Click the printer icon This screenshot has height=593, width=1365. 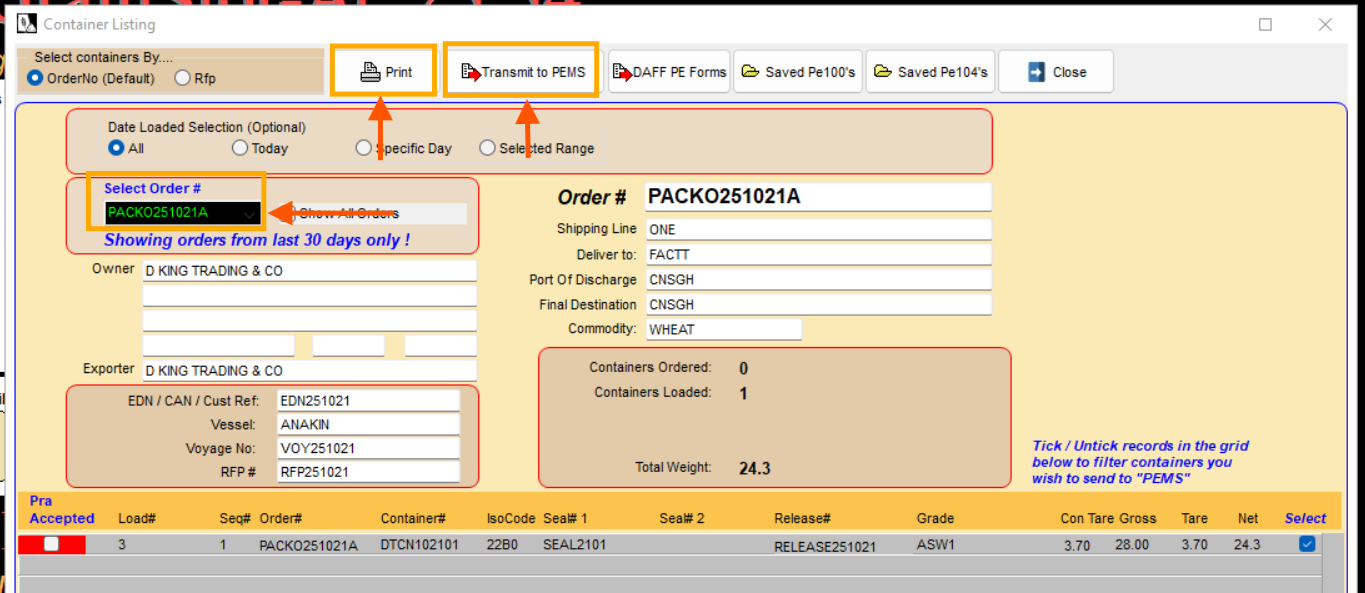pos(370,72)
